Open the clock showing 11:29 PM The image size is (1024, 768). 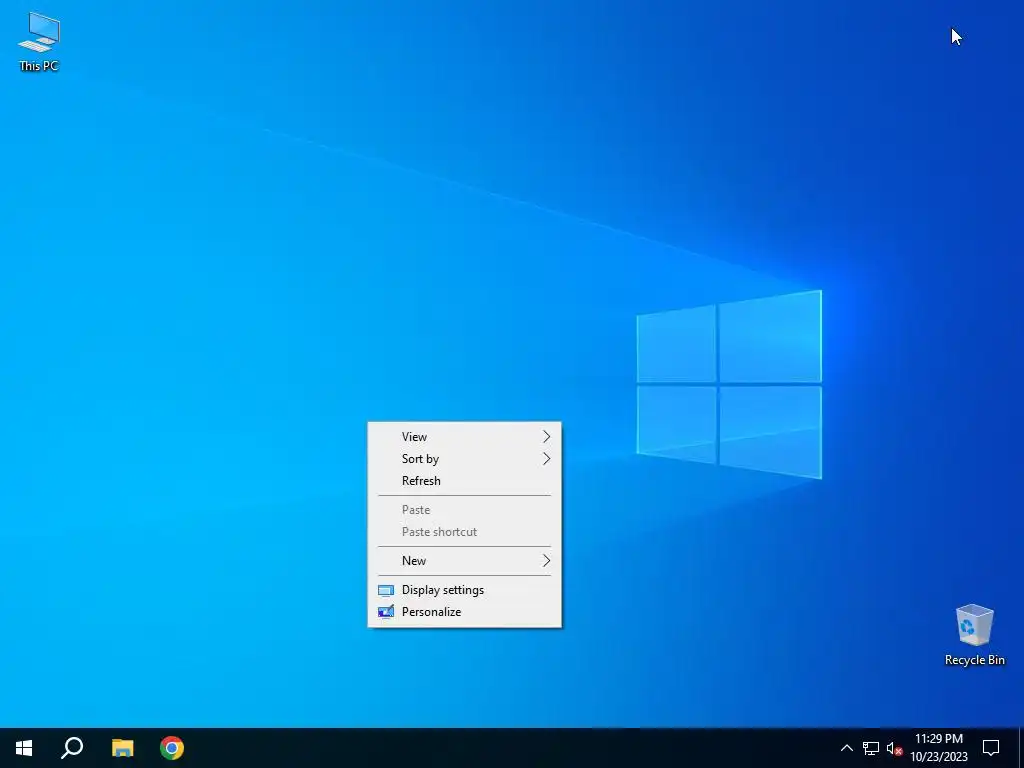pos(939,748)
